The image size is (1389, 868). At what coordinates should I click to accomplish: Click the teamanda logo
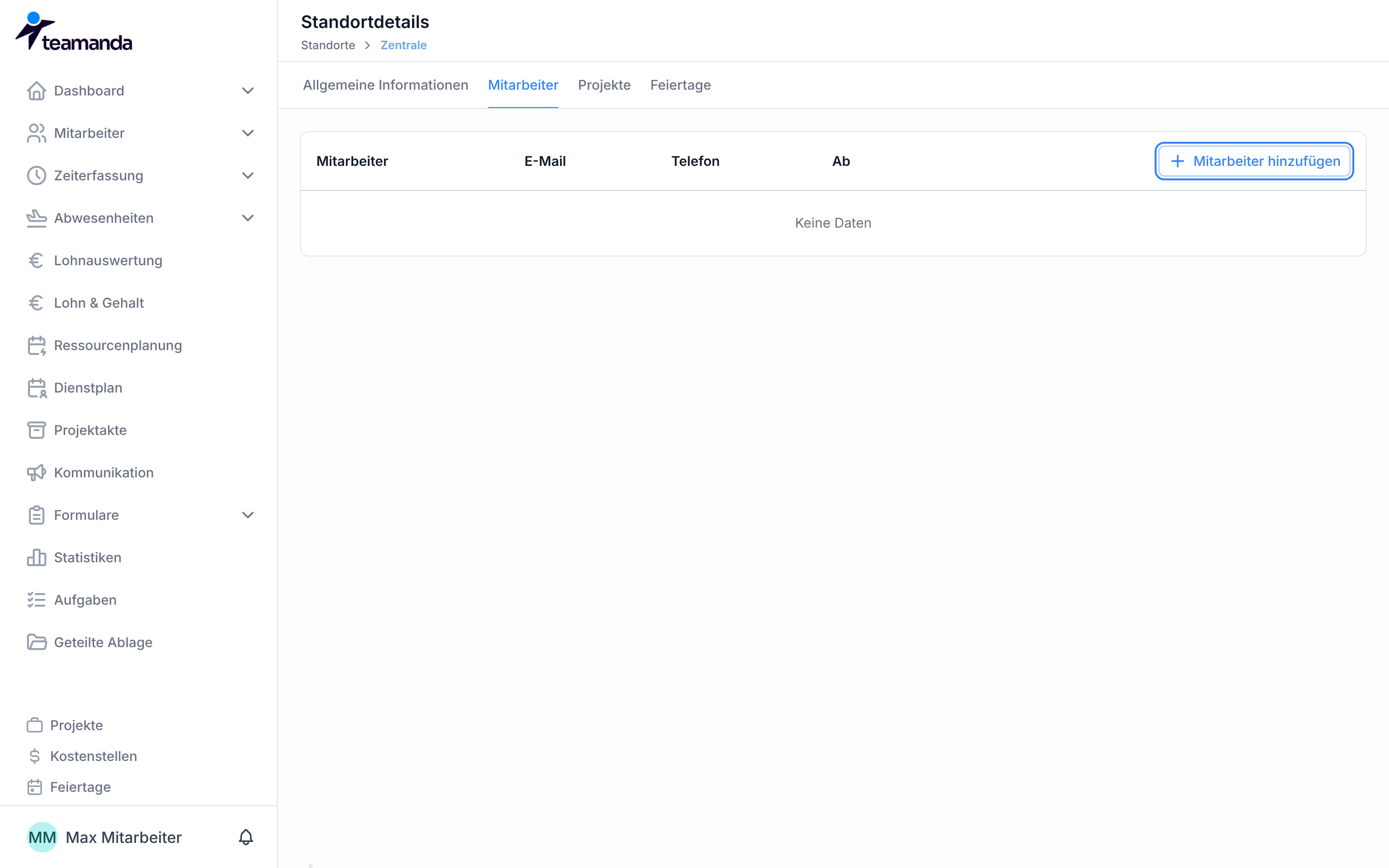(x=73, y=31)
